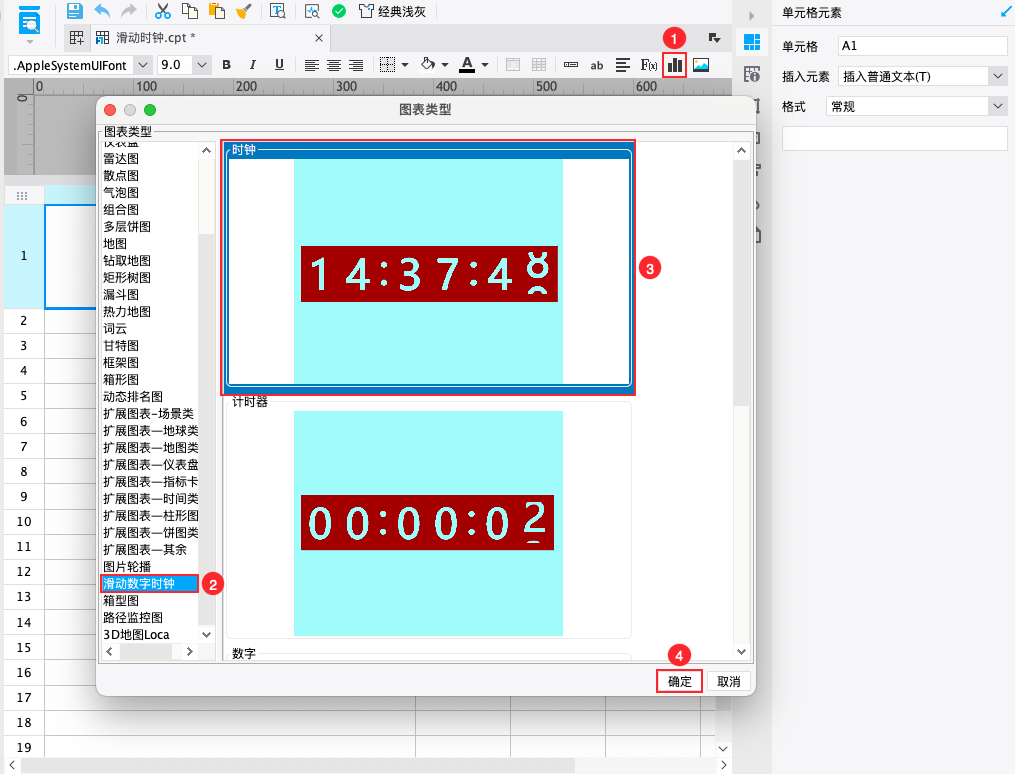
Task: Select 甘特图 in chart type list
Action: (x=121, y=346)
